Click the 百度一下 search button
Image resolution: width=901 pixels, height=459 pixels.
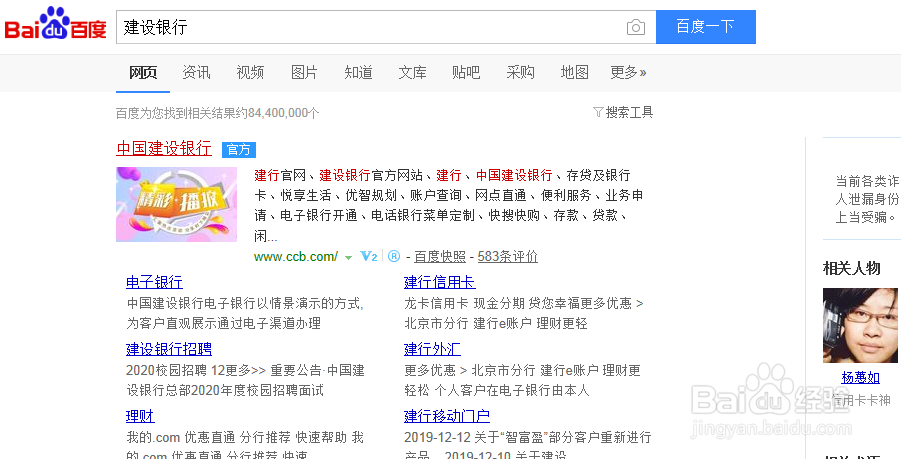coord(706,27)
